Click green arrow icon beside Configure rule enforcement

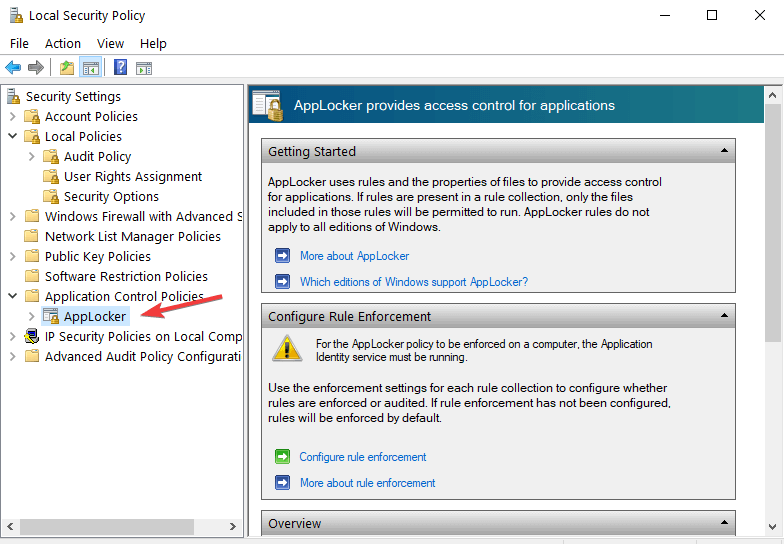tap(282, 456)
